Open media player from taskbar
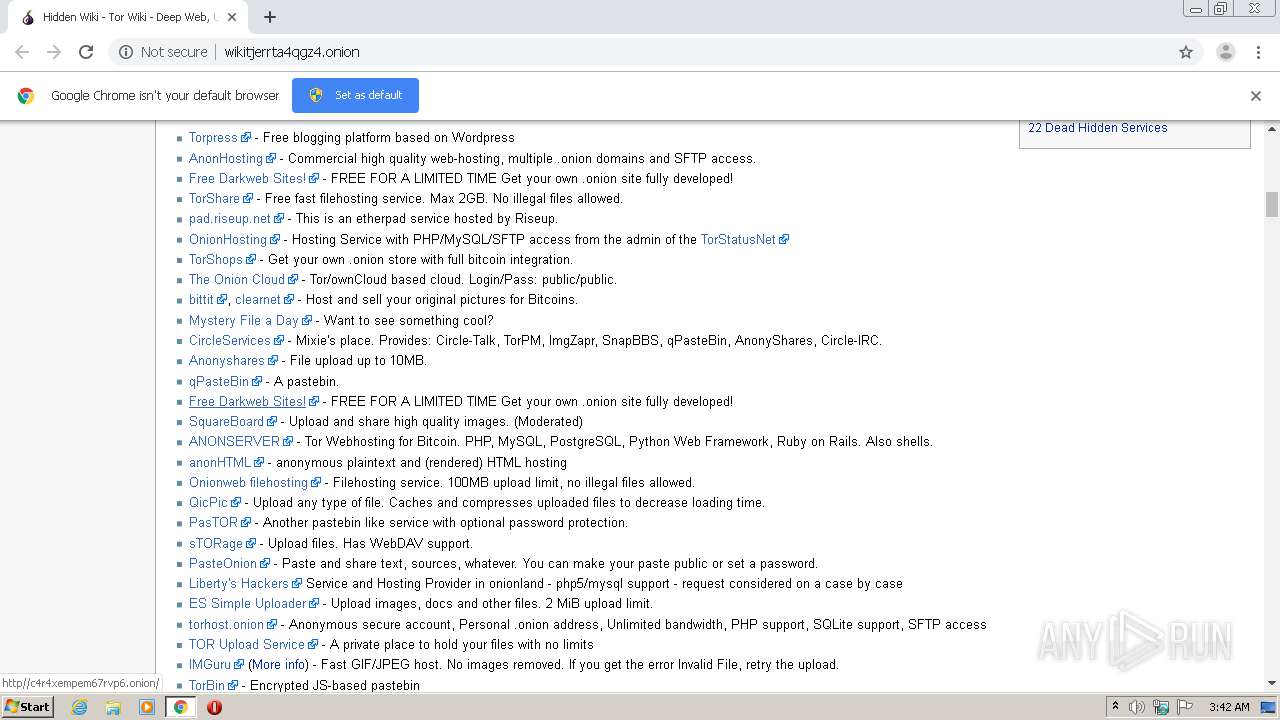Screen dimensions: 1280x720 coord(147,707)
